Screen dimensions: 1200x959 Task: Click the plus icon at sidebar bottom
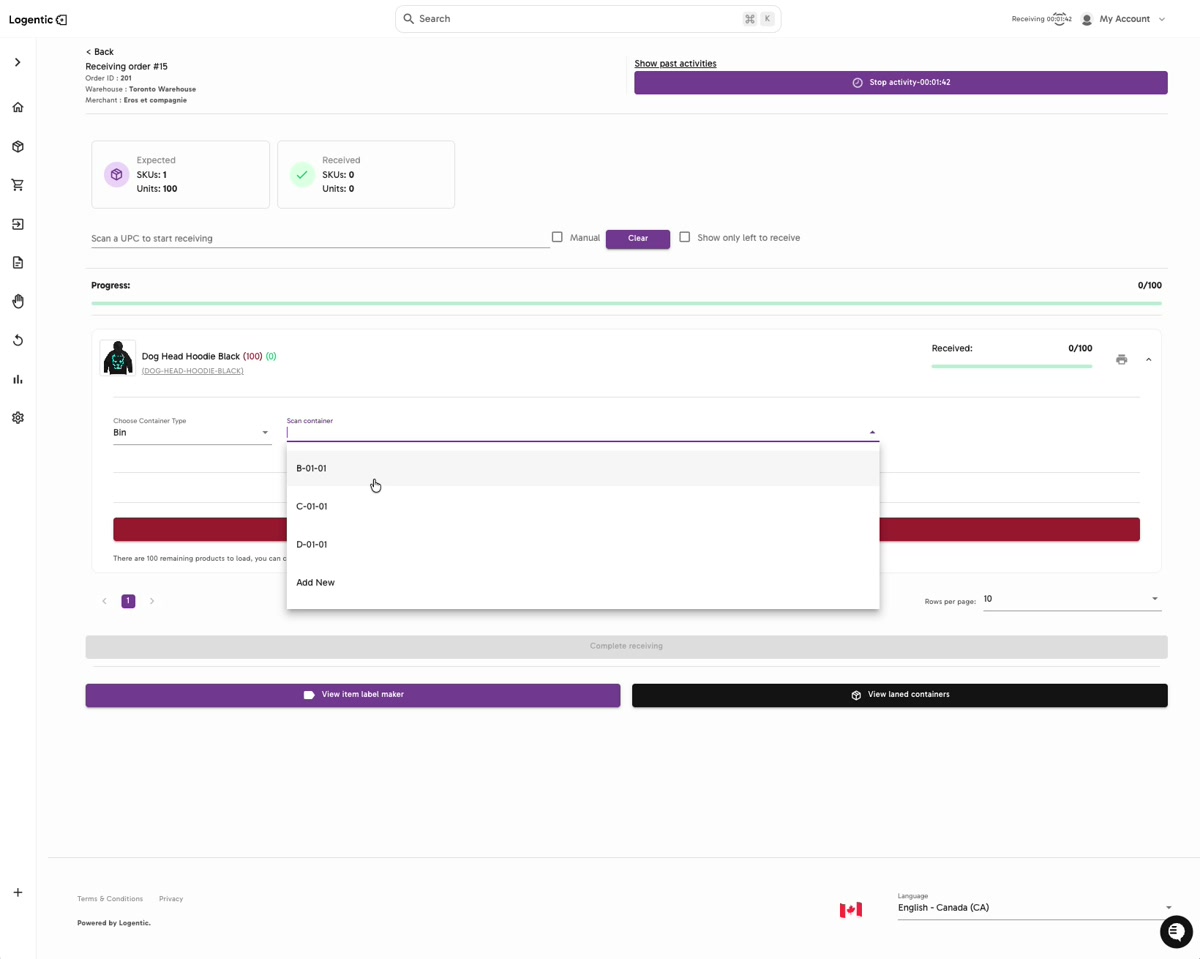[17, 892]
